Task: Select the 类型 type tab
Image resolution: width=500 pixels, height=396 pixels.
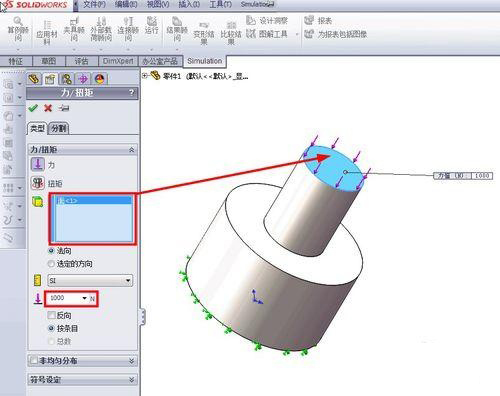Action: pos(37,128)
